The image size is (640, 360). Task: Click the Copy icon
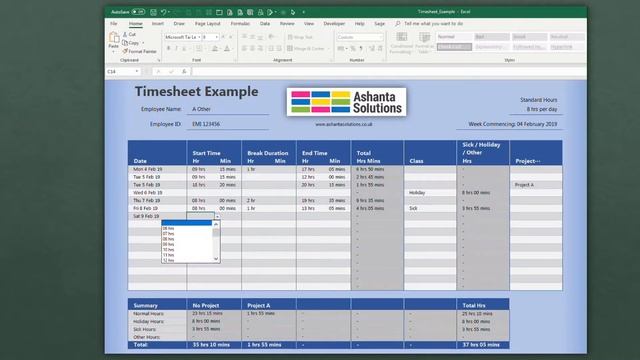125,43
